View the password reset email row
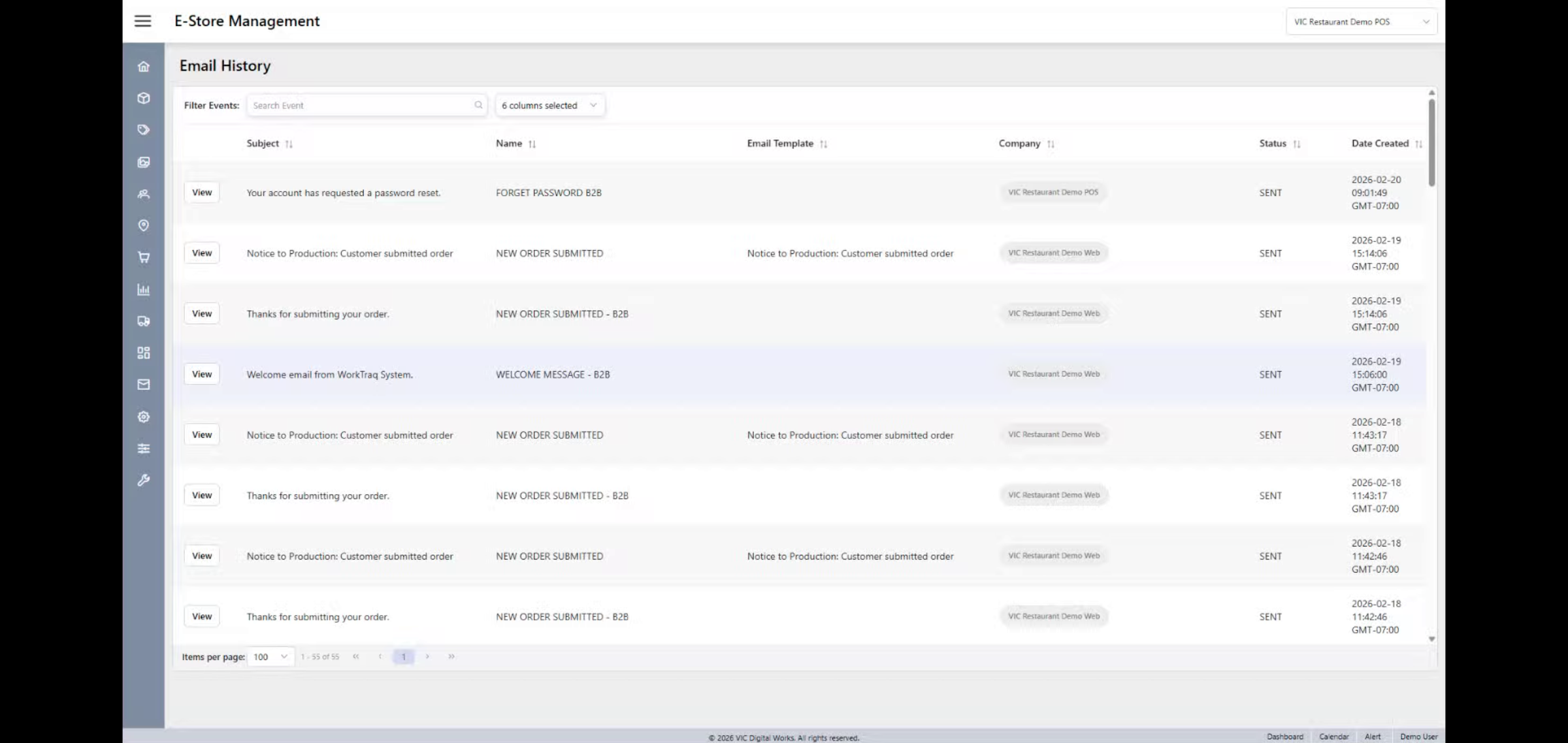Viewport: 1568px width, 743px height. pyautogui.click(x=202, y=193)
